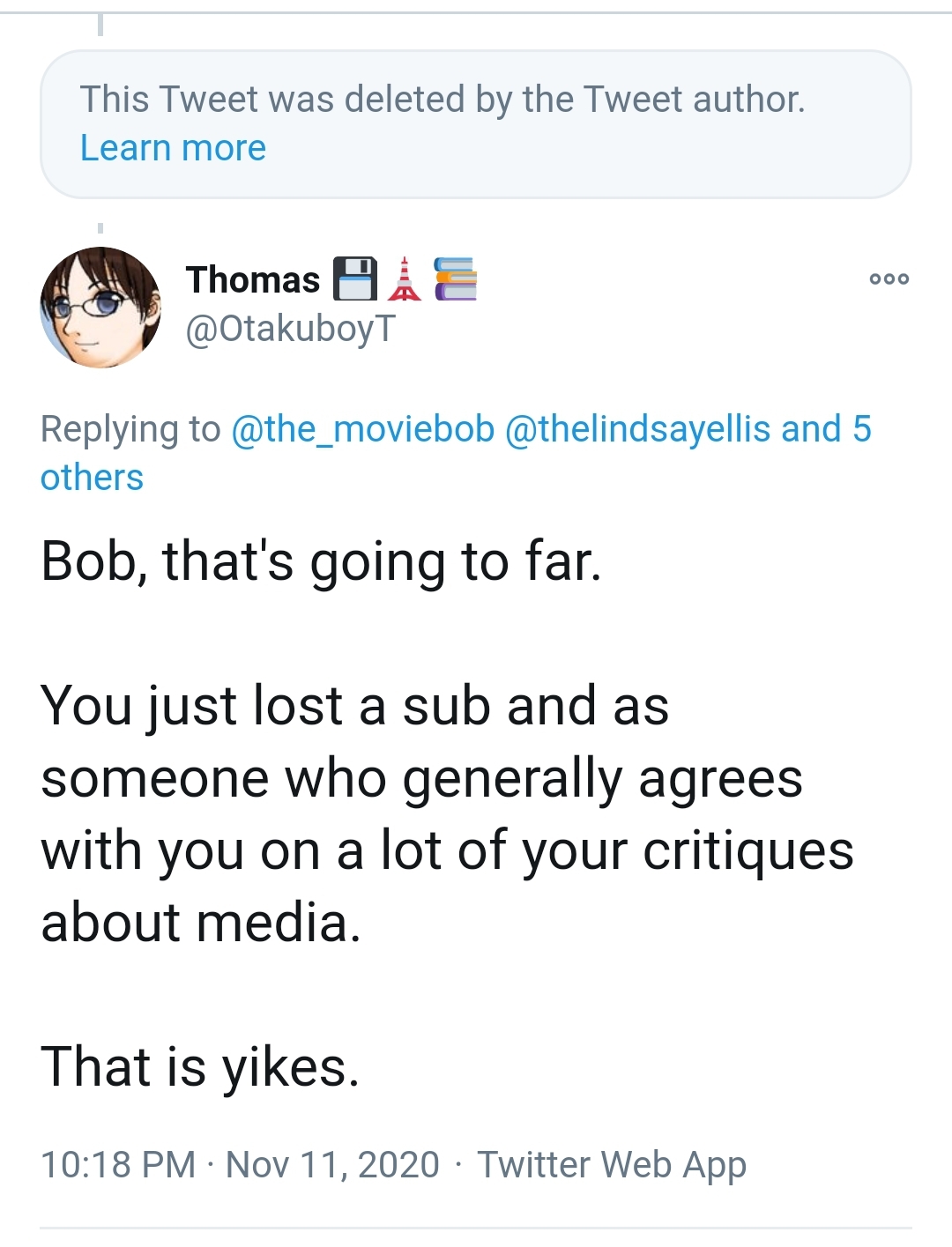Click the floppy disk emoji beside Thomas
This screenshot has width=952, height=1247.
pos(354,279)
